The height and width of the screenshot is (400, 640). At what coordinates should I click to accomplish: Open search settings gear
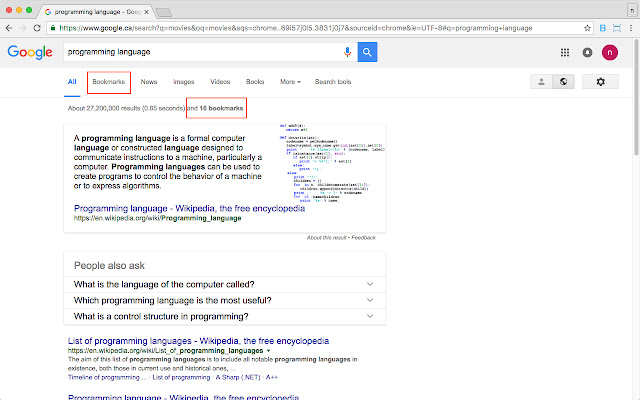click(x=600, y=82)
